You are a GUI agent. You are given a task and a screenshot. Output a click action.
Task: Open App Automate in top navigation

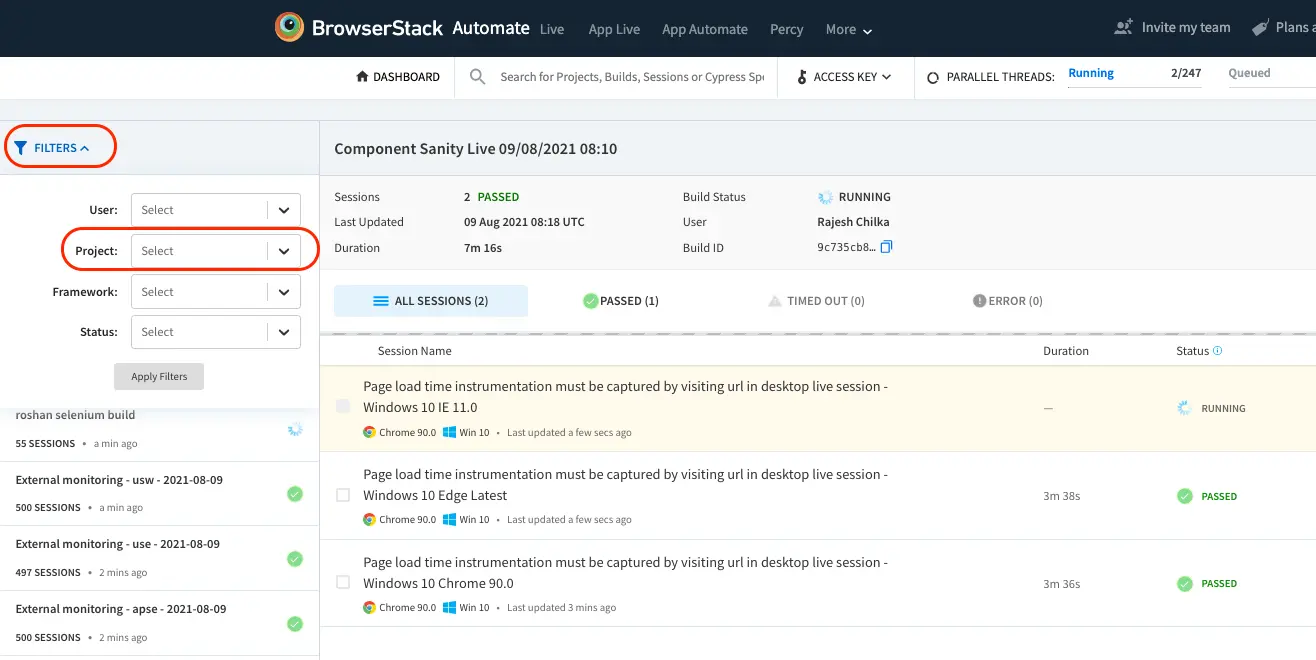pyautogui.click(x=704, y=29)
